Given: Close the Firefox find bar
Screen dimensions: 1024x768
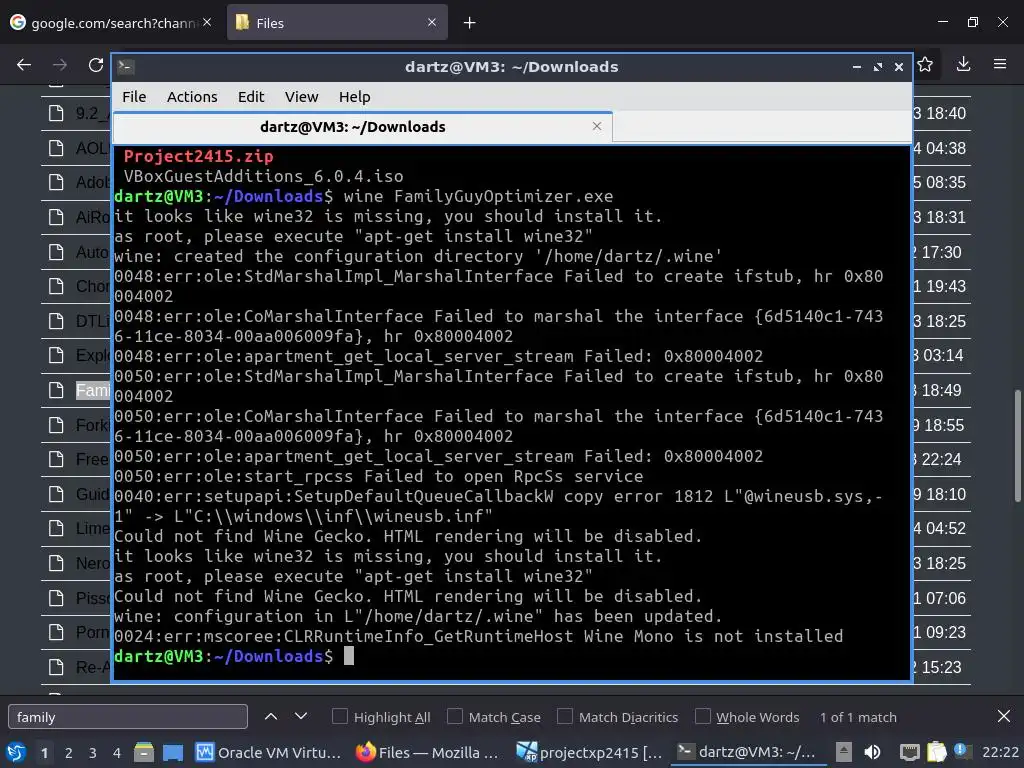Looking at the screenshot, I should [1004, 716].
